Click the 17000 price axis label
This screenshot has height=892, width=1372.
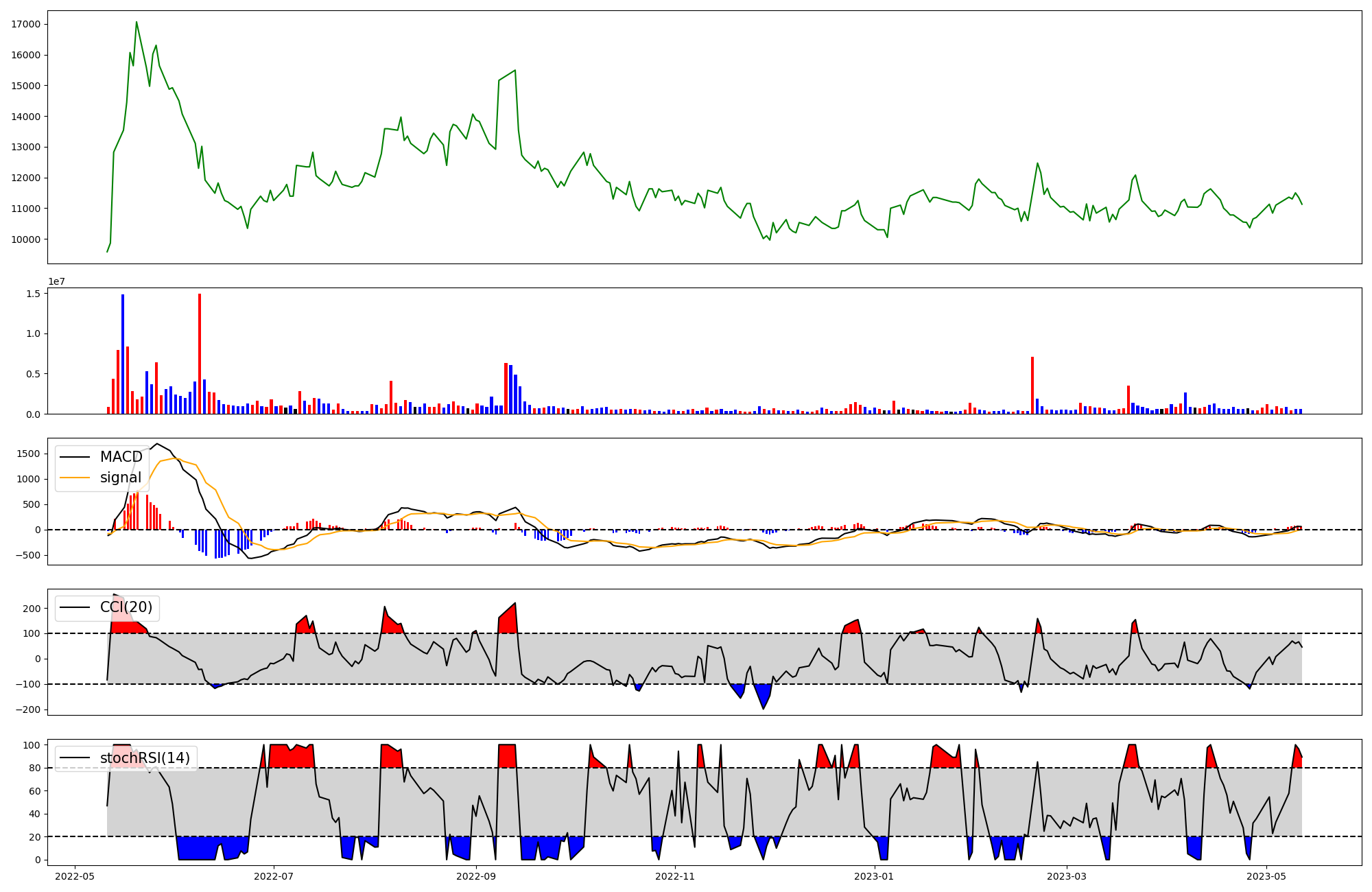pyautogui.click(x=26, y=25)
